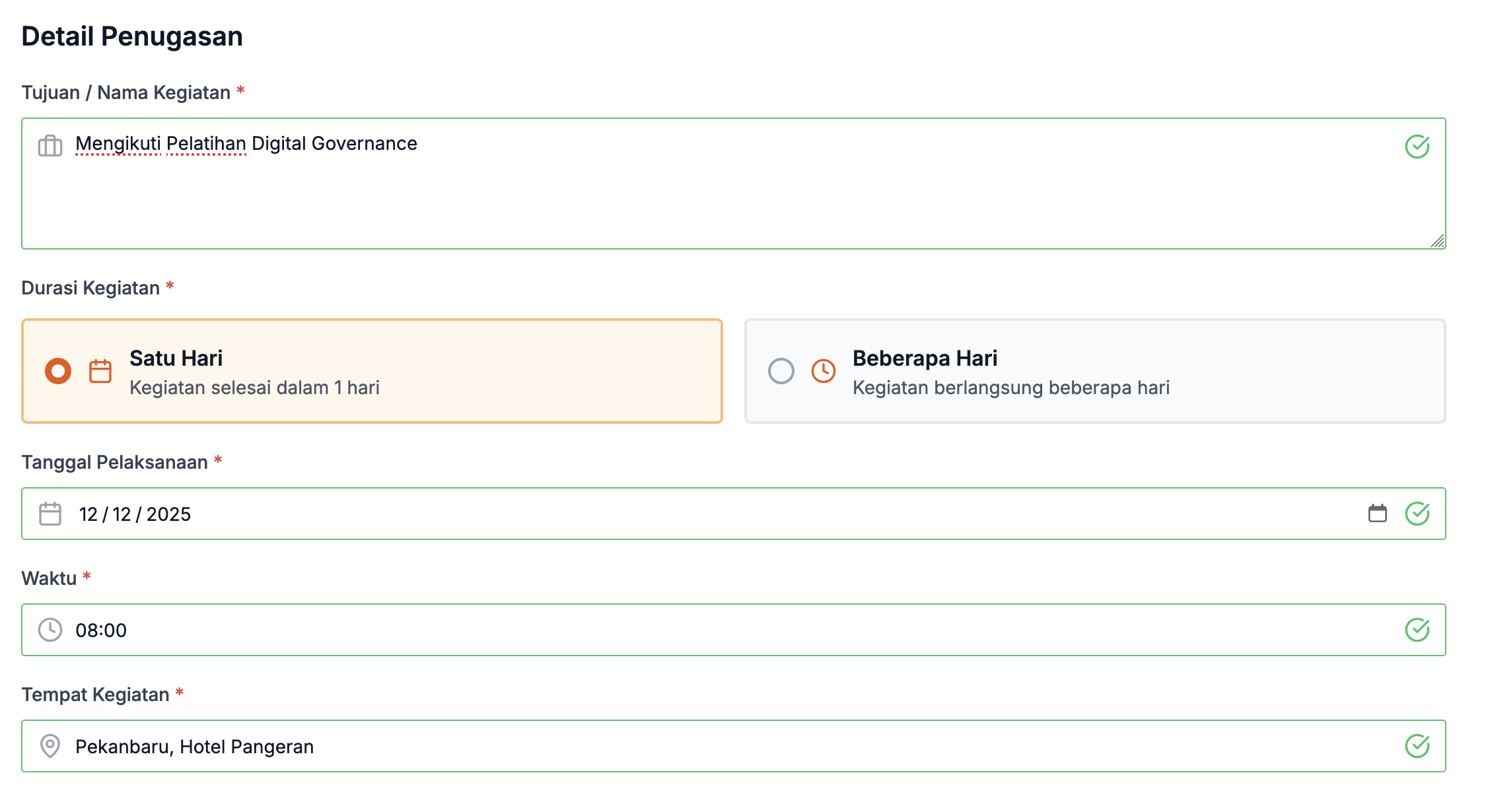Click the location pin icon in Tempat Kegiatan
Screen dimensions: 1486x812
tap(50, 746)
